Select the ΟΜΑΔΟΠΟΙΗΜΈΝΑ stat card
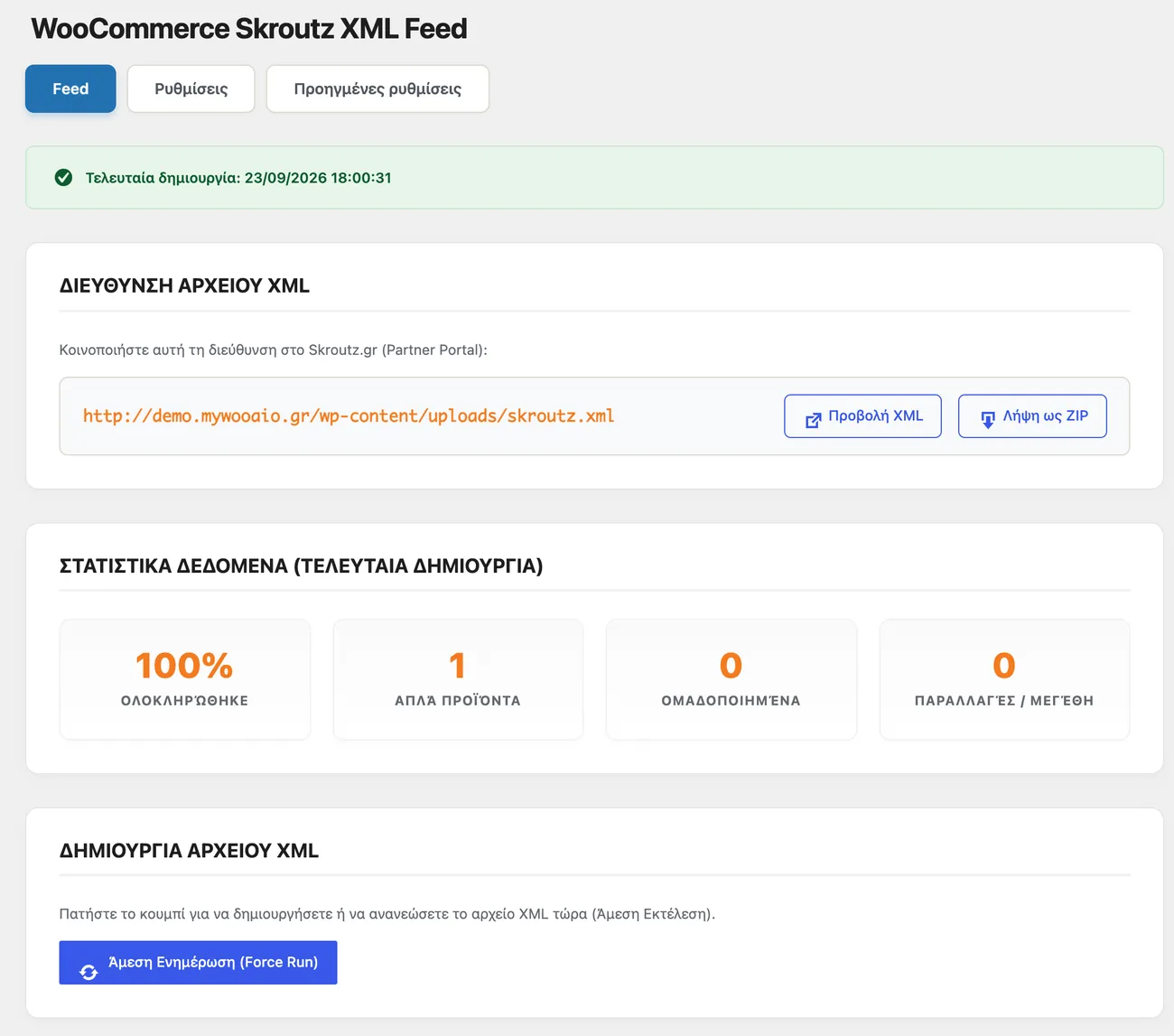 (731, 679)
